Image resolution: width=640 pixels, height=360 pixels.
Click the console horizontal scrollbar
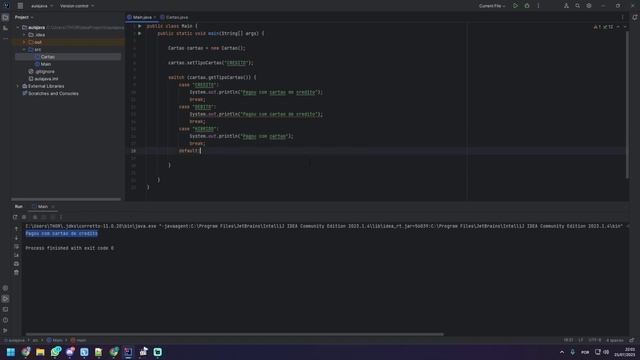pyautogui.click(x=235, y=334)
